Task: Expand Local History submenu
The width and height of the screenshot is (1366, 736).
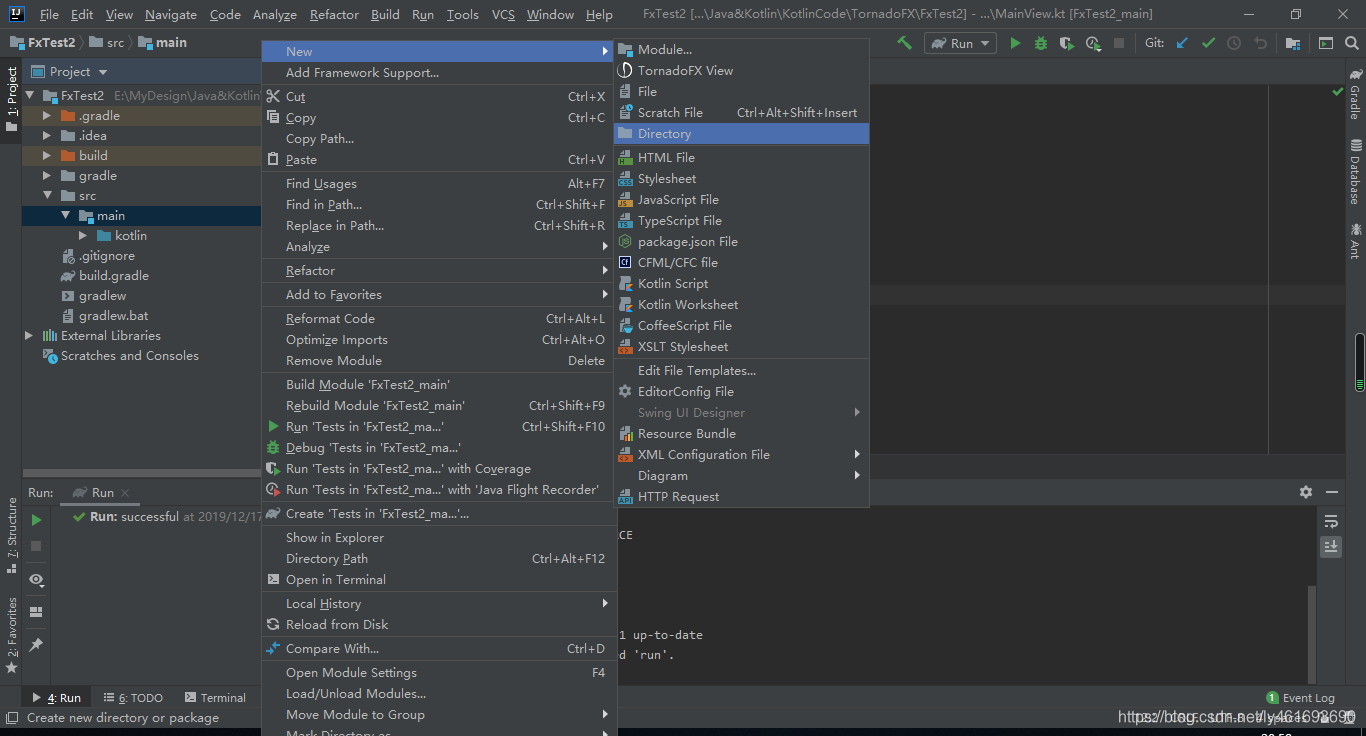Action: pyautogui.click(x=437, y=604)
